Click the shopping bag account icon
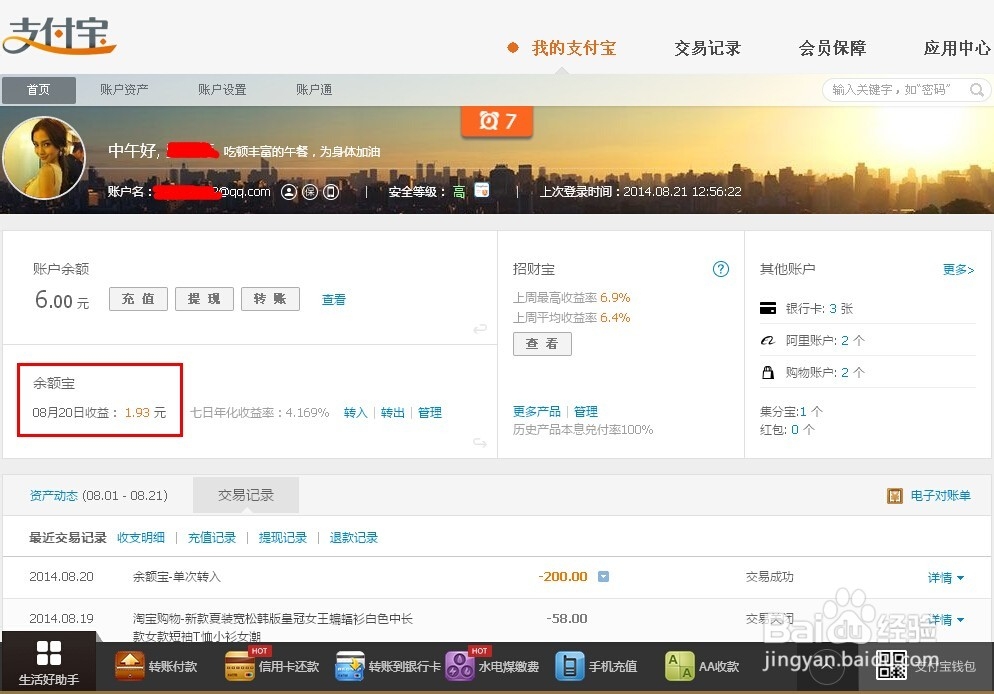 pyautogui.click(x=768, y=372)
